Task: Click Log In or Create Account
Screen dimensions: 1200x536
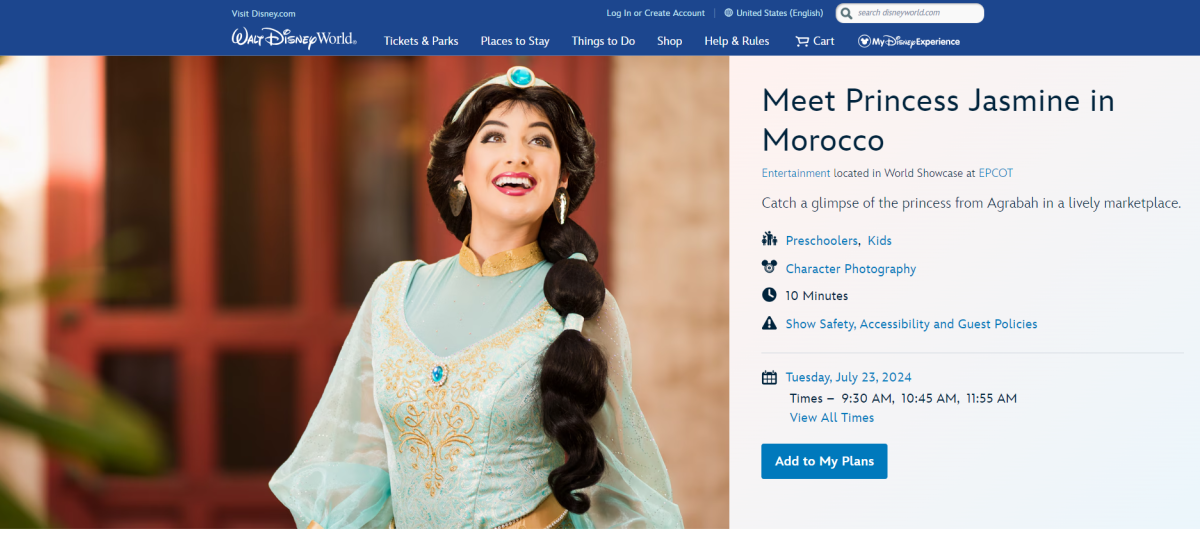Action: 655,13
